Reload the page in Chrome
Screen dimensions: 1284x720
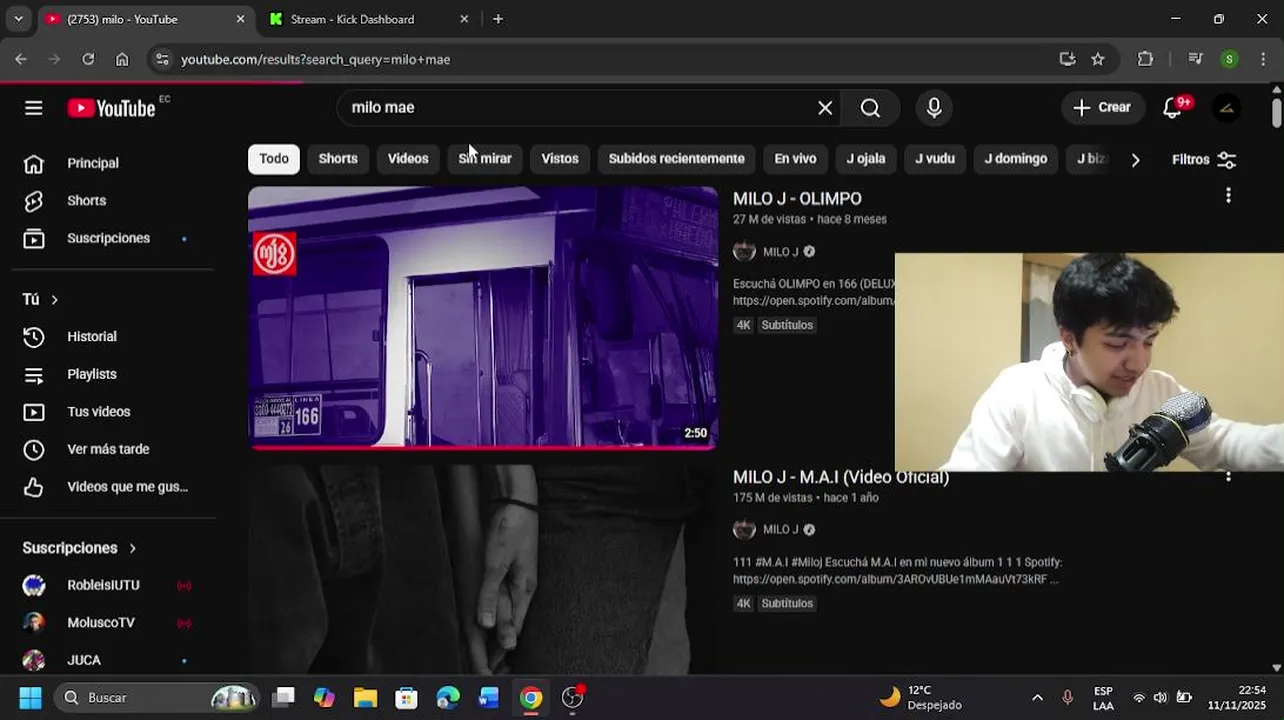(88, 59)
